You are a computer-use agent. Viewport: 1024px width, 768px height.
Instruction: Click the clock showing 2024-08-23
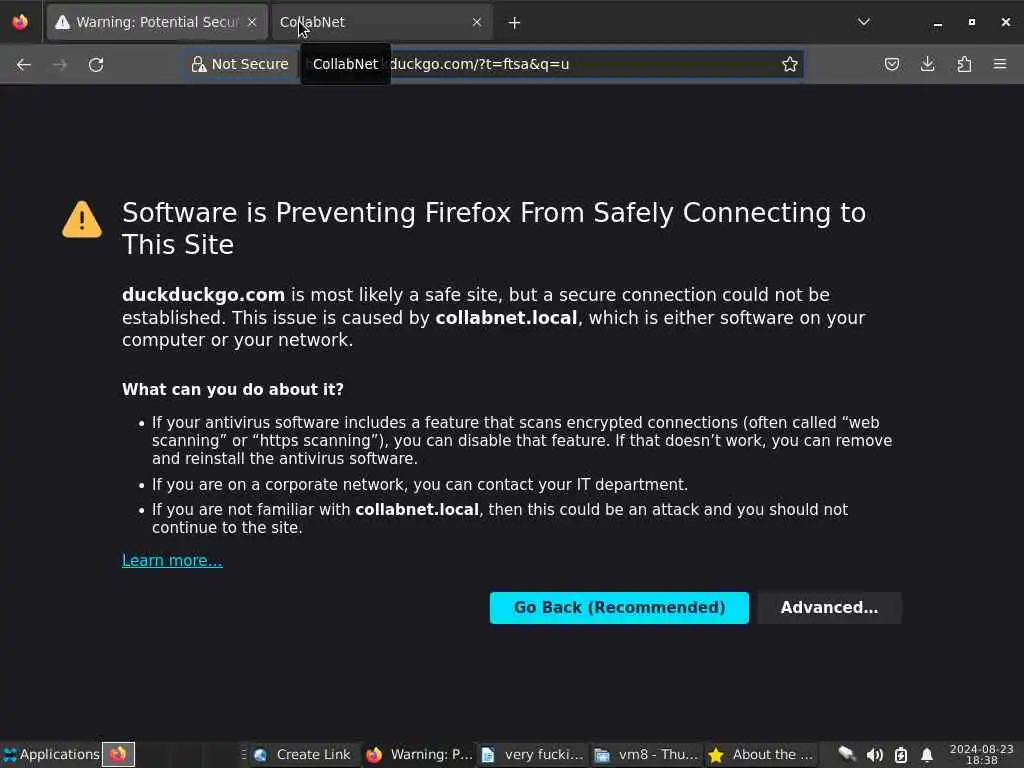pyautogui.click(x=982, y=754)
